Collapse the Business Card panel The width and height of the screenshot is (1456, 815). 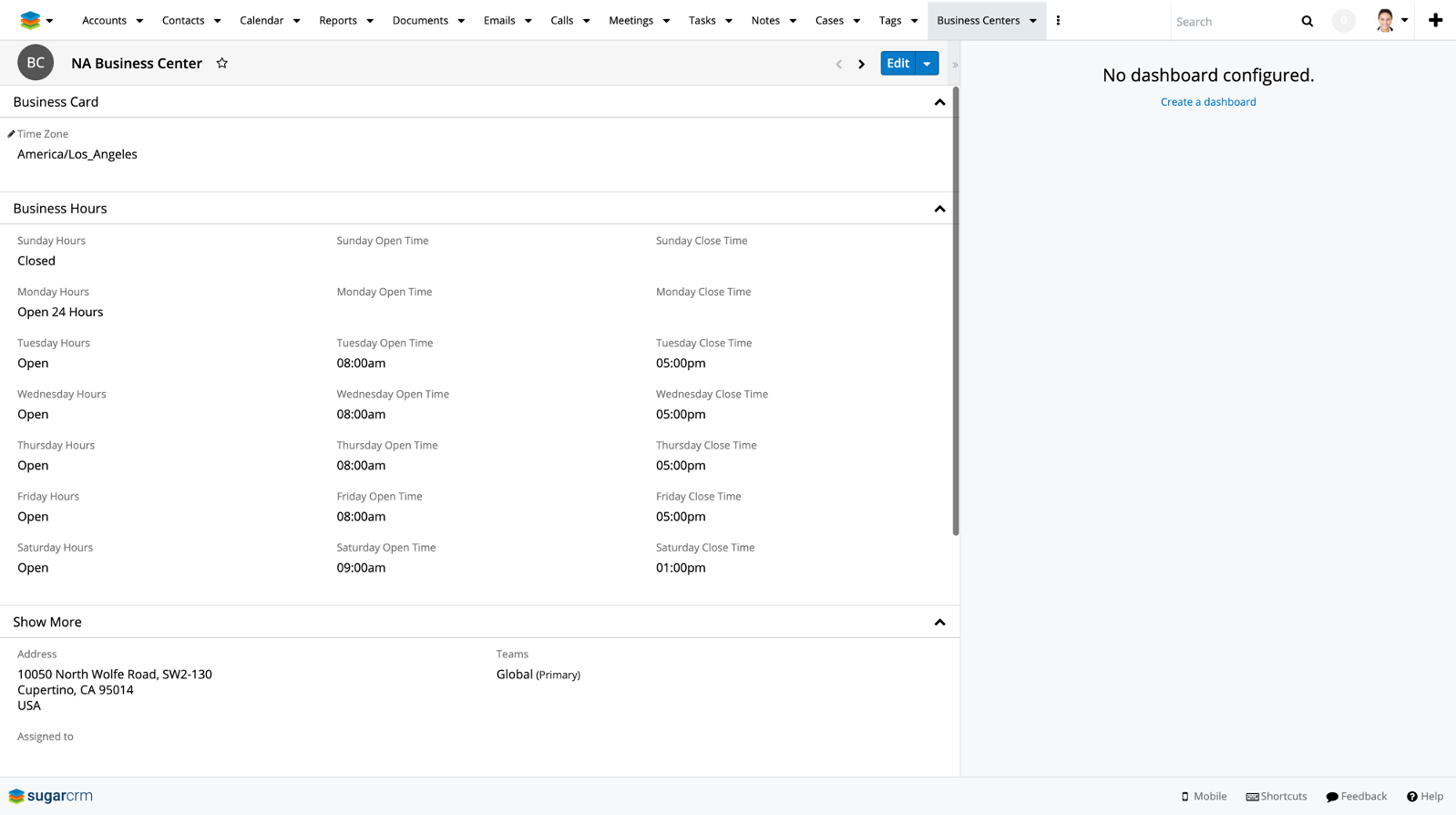(939, 102)
